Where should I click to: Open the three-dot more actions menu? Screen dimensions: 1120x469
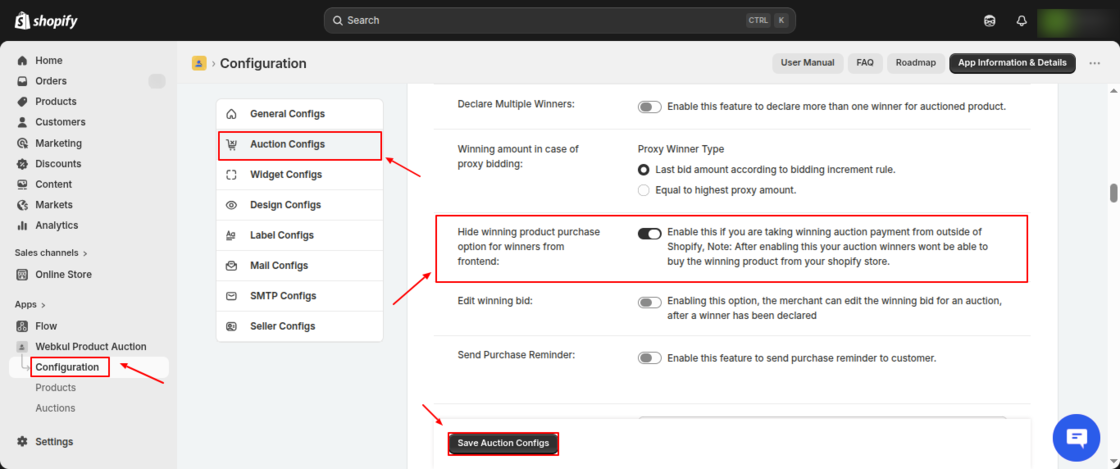pos(1094,64)
